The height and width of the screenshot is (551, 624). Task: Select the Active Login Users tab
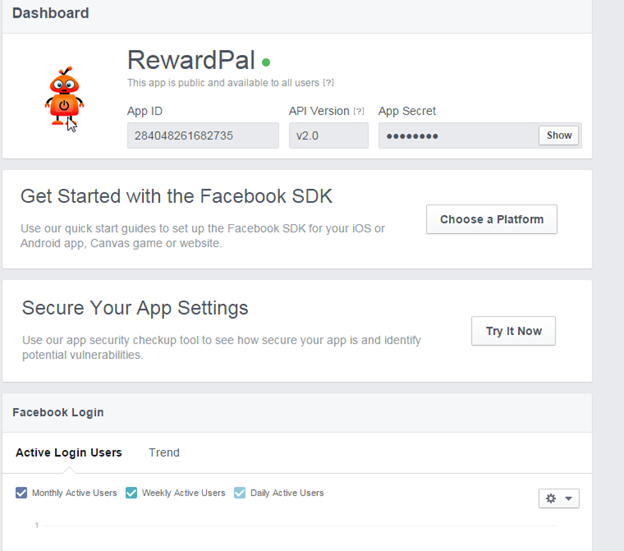tap(69, 452)
